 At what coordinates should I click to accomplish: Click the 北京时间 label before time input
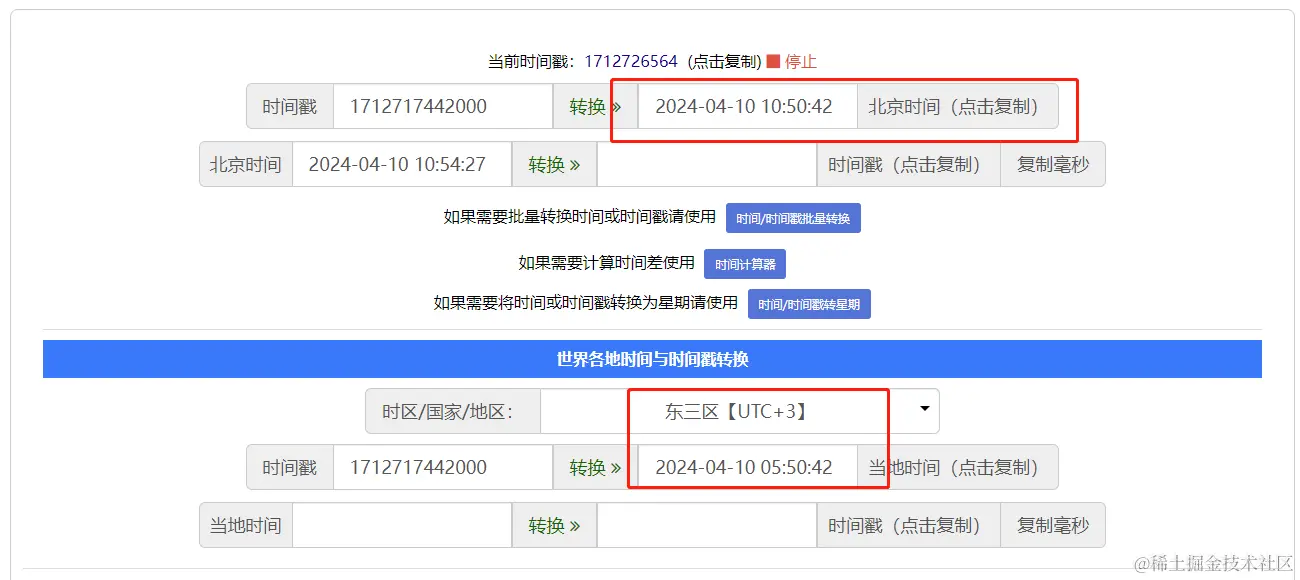[x=246, y=164]
